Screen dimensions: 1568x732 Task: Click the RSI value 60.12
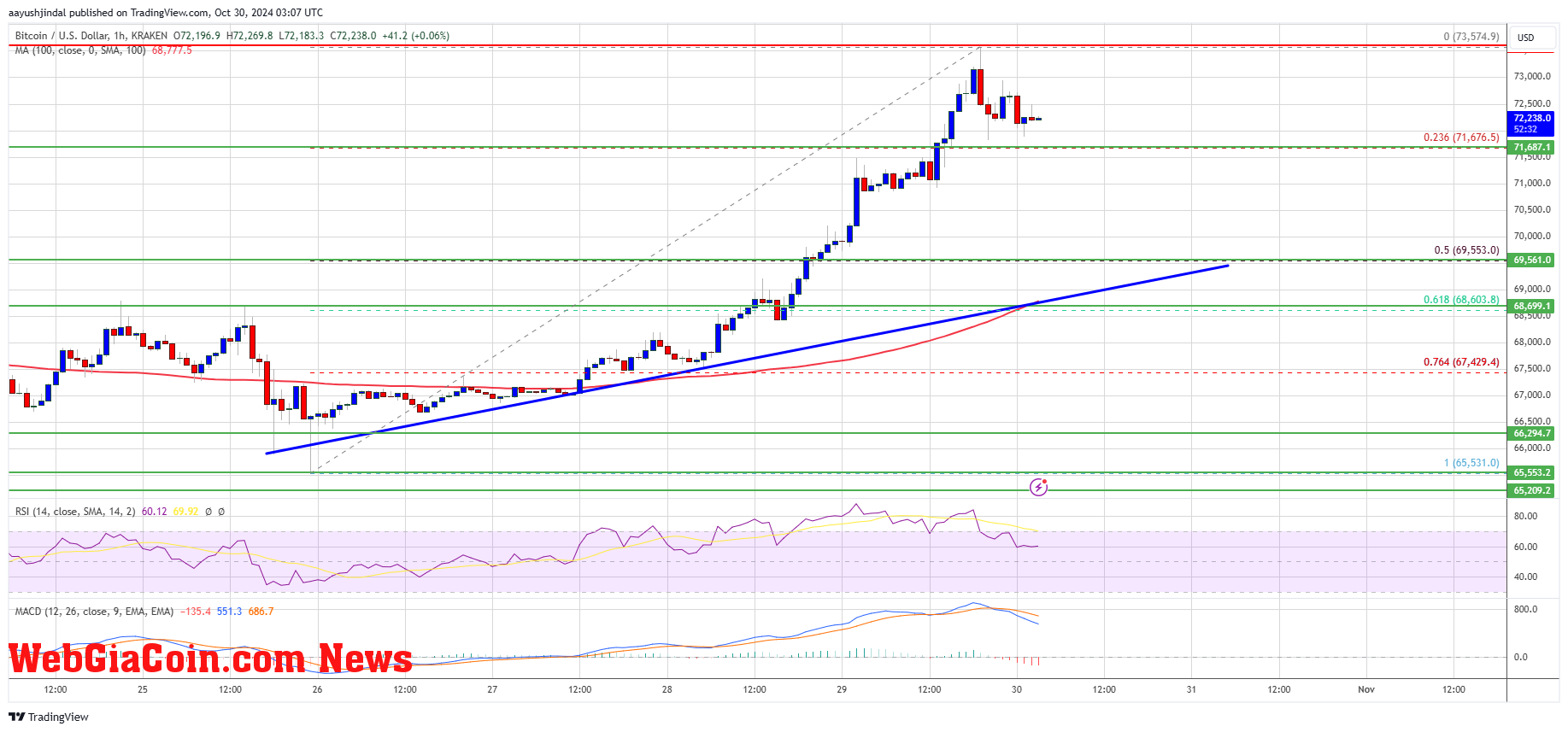[154, 512]
